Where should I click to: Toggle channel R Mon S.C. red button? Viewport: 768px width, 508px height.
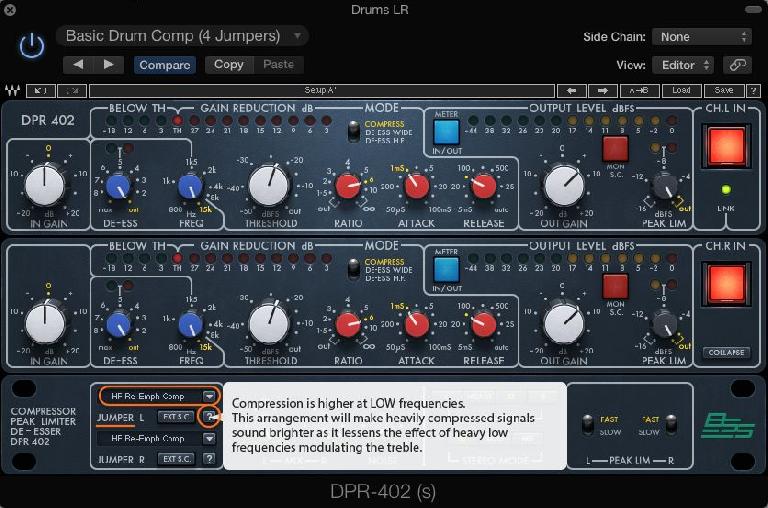click(615, 287)
